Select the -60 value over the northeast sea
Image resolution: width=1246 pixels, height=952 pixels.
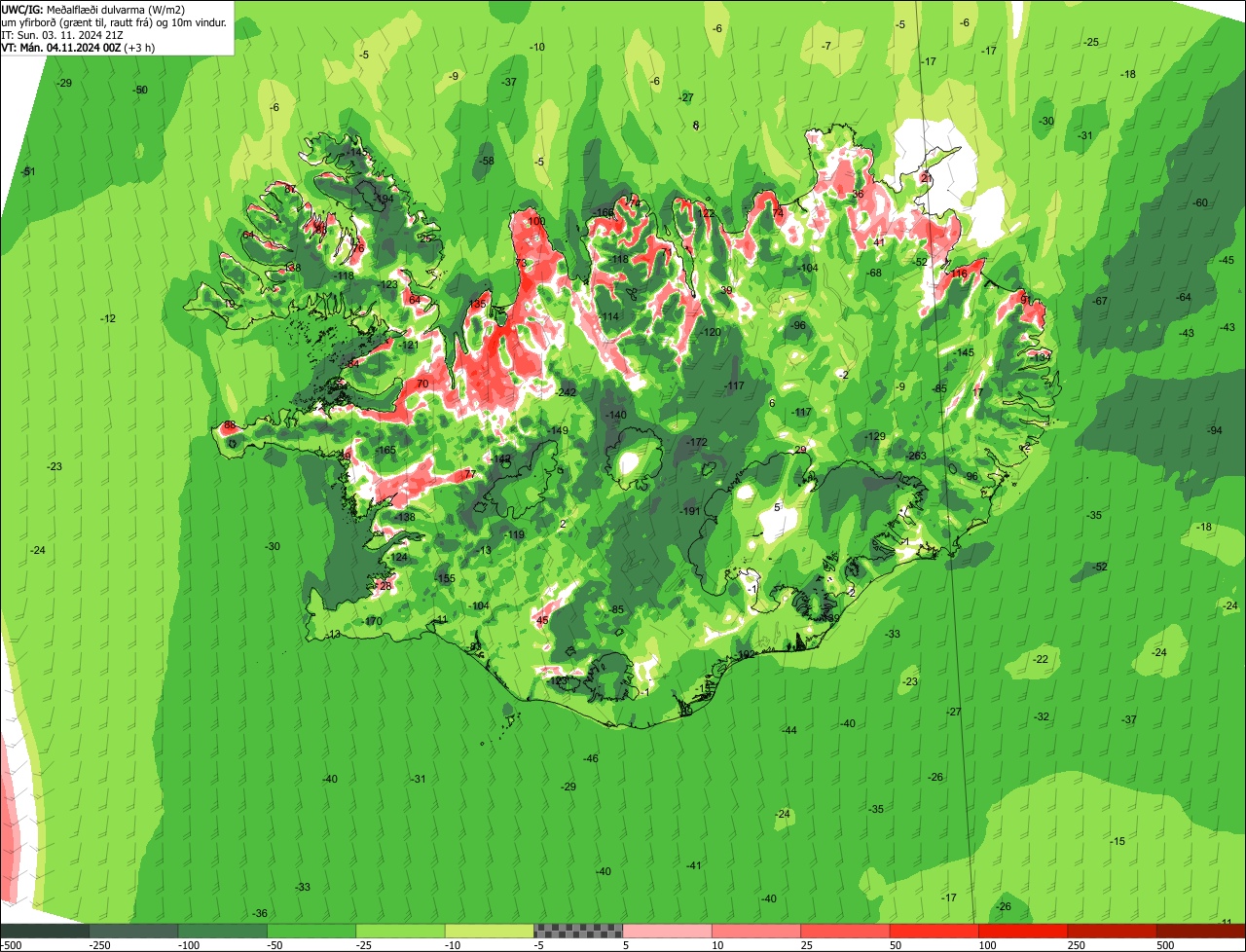tap(1200, 202)
